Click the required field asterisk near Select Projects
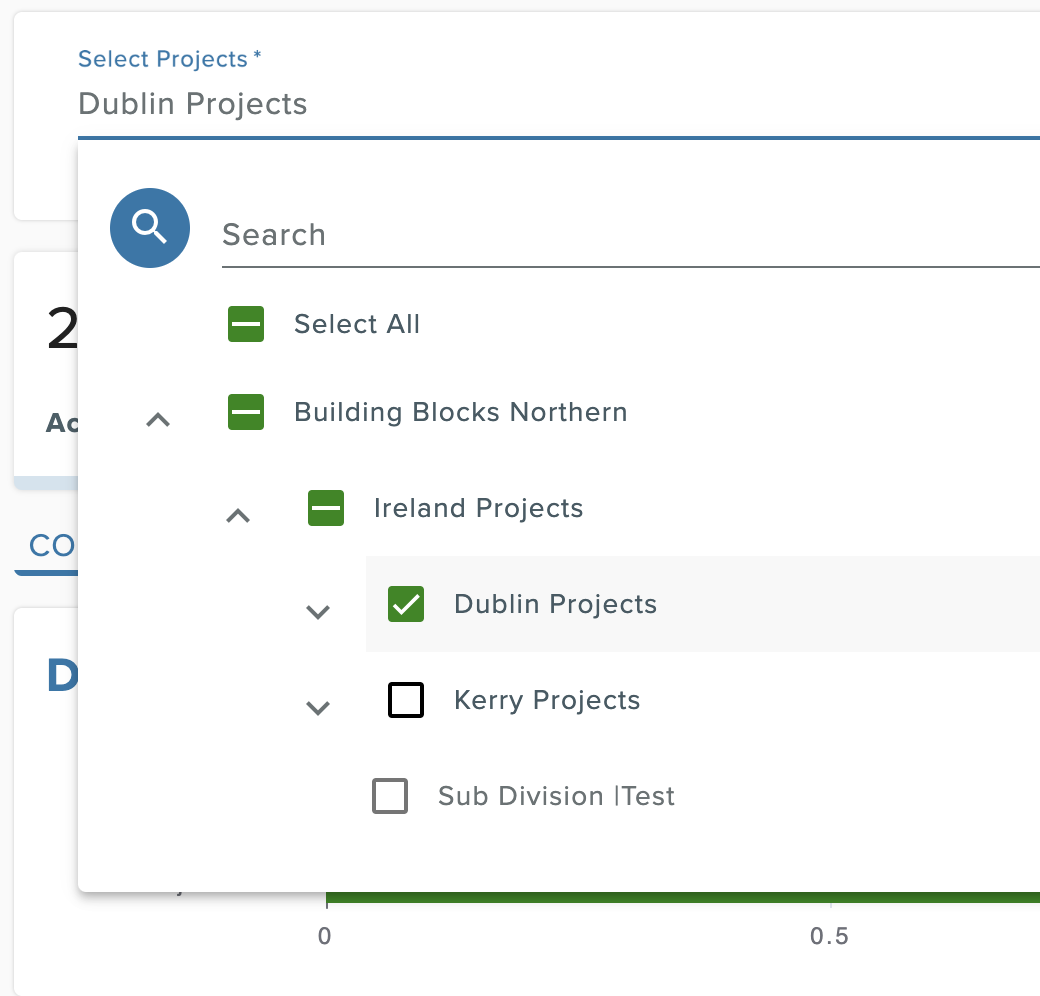The width and height of the screenshot is (1040, 996). 256,56
